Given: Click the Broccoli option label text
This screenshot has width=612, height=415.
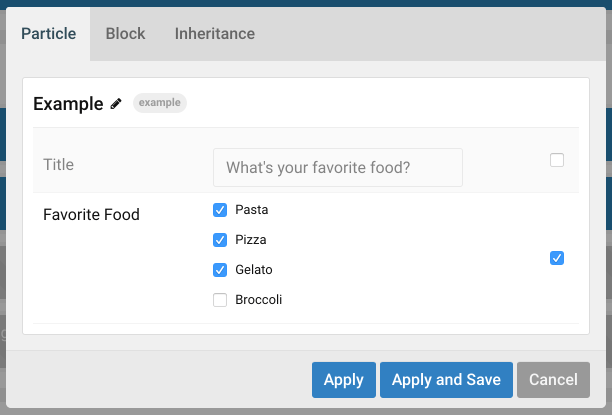Looking at the screenshot, I should click(258, 300).
